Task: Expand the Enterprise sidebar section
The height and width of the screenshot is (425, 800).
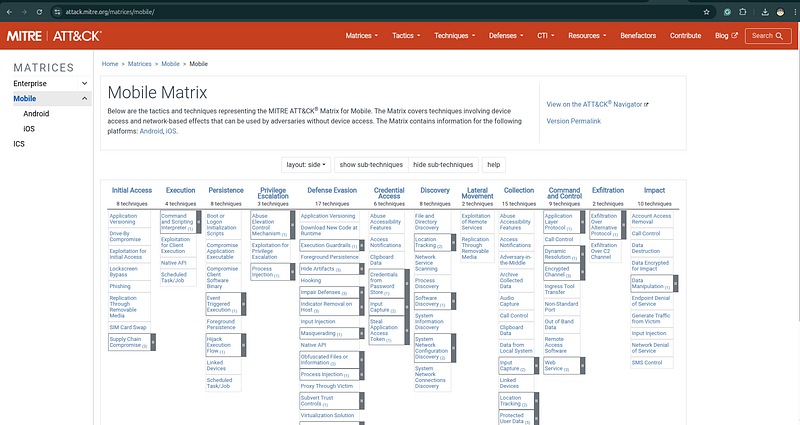Action: 85,83
